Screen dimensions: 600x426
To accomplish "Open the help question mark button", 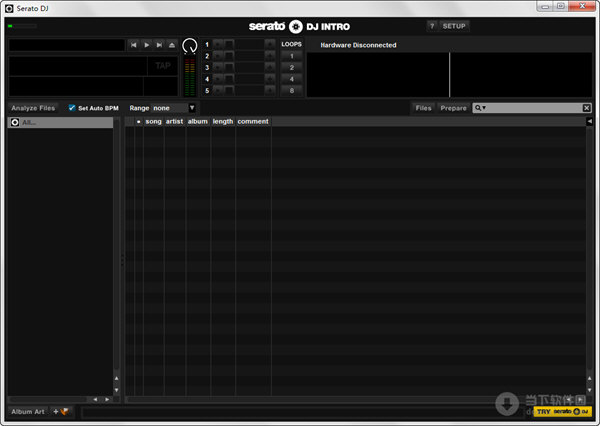I will (x=432, y=26).
